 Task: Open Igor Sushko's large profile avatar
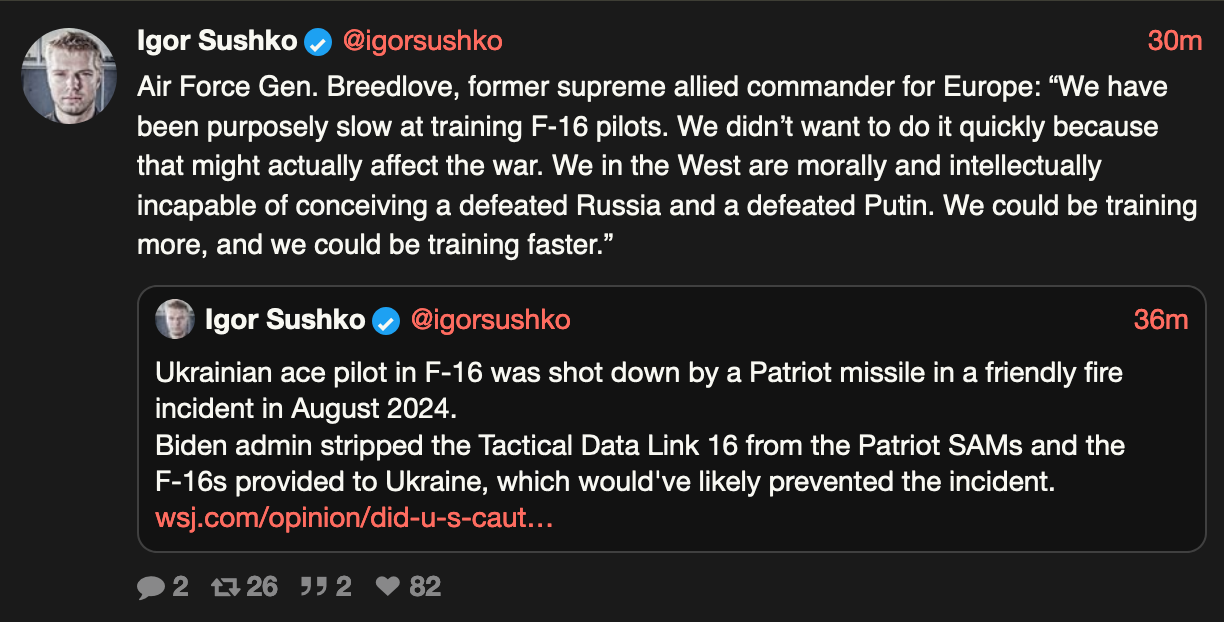(x=70, y=76)
